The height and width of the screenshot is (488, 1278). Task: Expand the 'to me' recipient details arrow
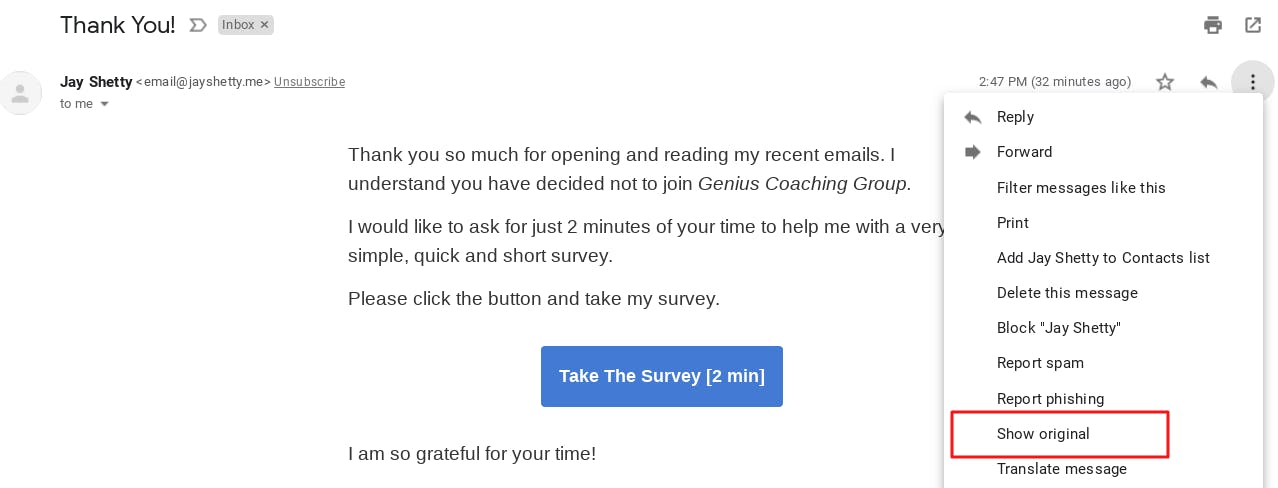pyautogui.click(x=104, y=104)
